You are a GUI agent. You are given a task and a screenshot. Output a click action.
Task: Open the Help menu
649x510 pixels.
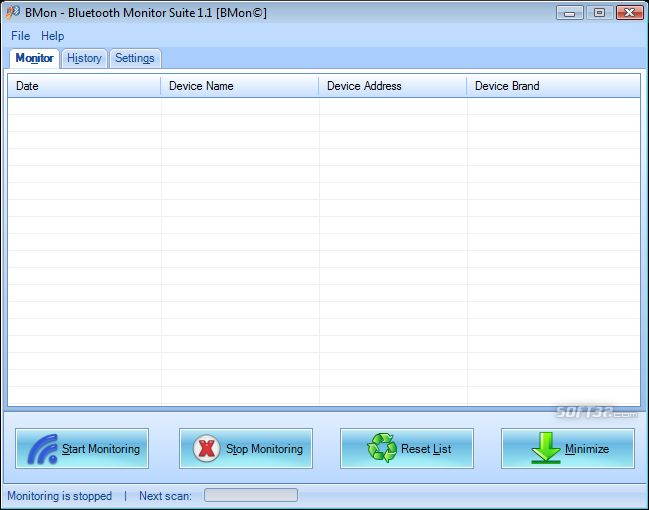tap(53, 36)
